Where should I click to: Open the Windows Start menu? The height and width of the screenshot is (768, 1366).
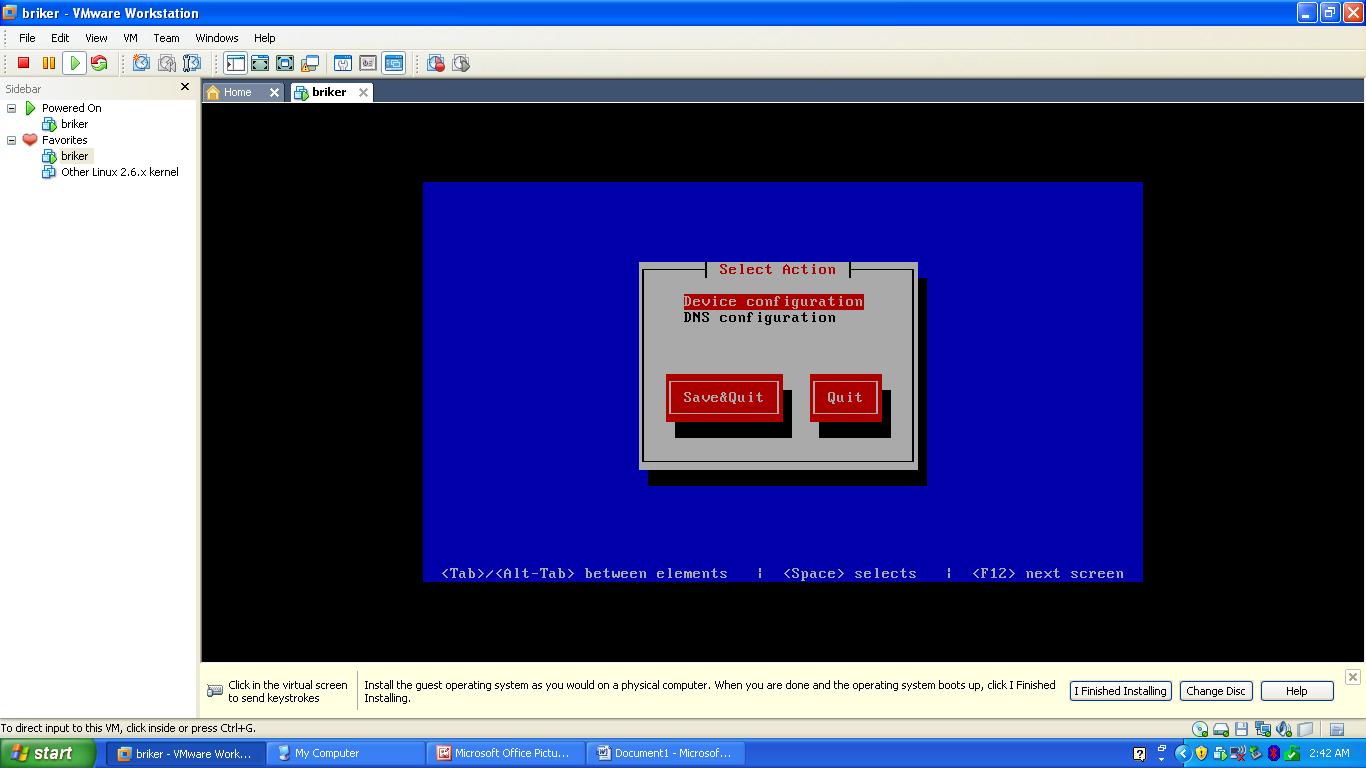tap(49, 753)
